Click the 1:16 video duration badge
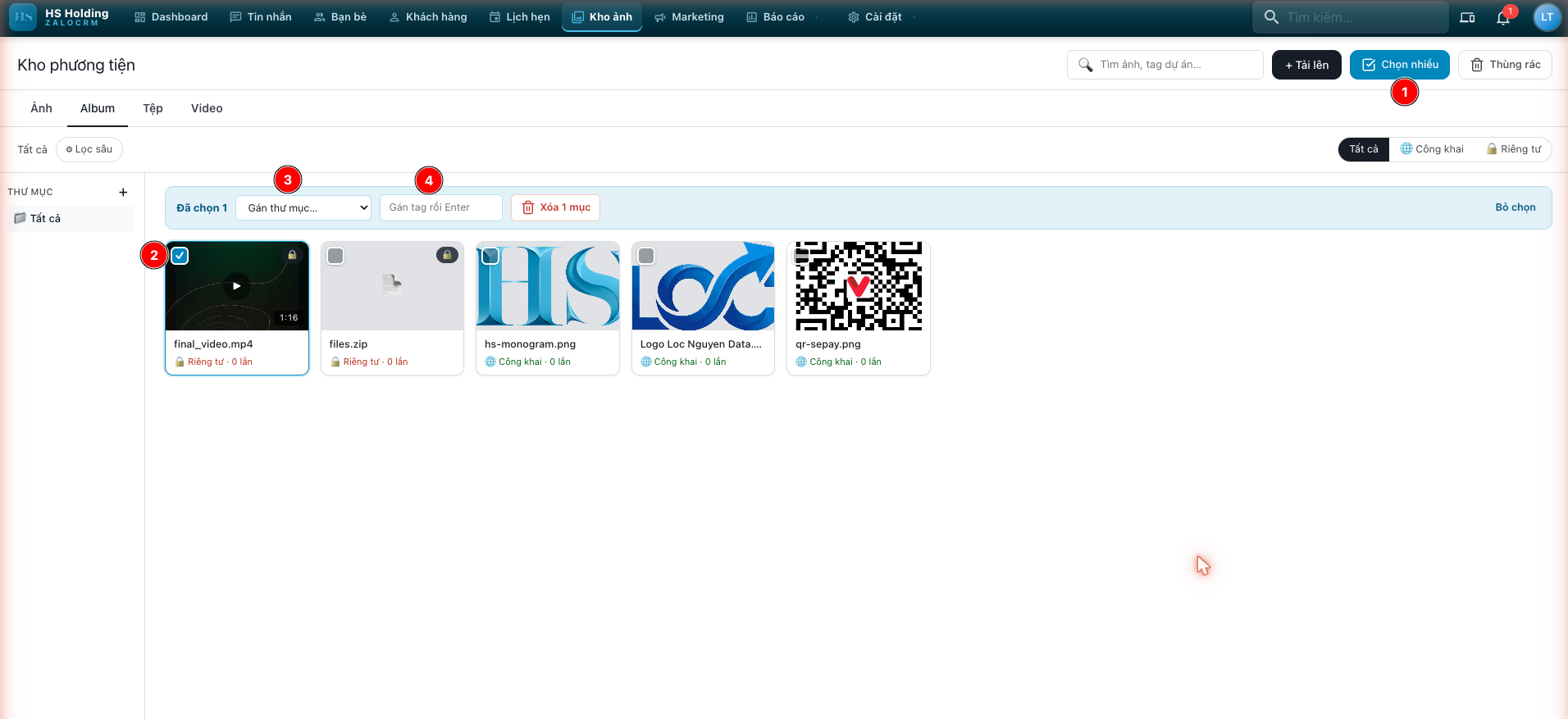The width and height of the screenshot is (1568, 719). coord(289,318)
